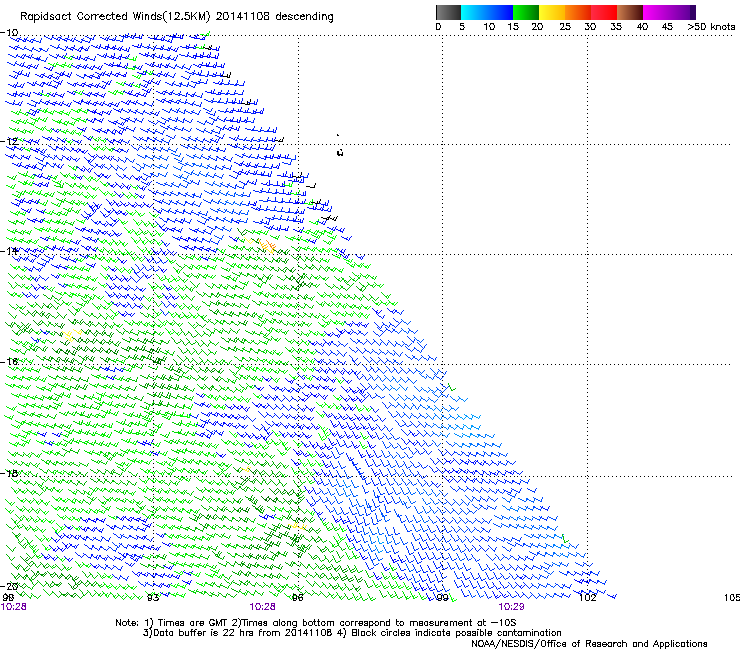Click the "10:28" time label beside longitude 96
The height and width of the screenshot is (650, 740).
(x=263, y=607)
